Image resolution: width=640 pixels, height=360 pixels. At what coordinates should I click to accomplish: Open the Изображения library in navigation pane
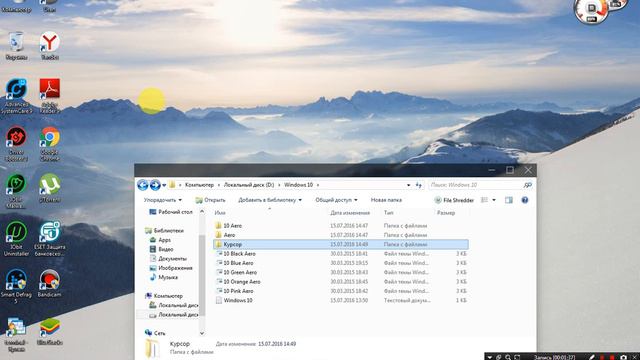coord(171,268)
